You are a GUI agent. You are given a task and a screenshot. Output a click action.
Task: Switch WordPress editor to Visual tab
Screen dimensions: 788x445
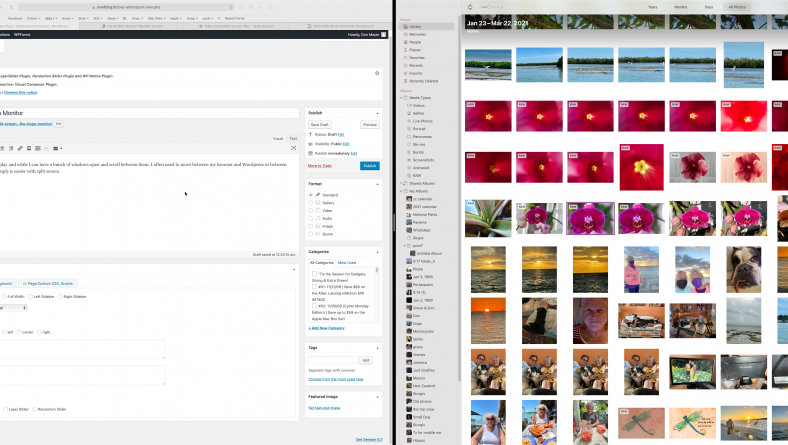pos(278,138)
